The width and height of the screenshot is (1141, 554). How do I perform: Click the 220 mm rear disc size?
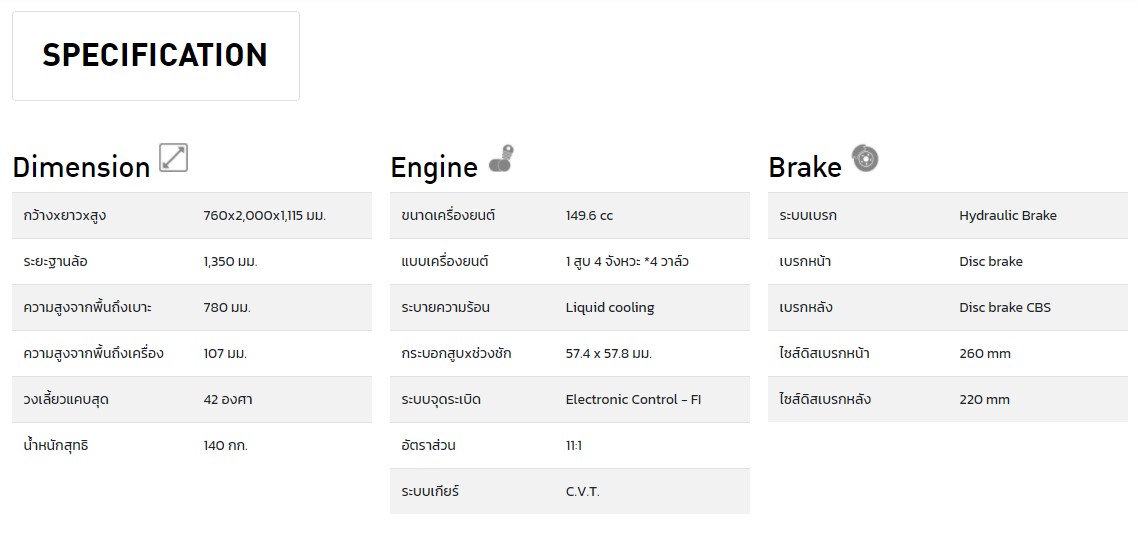pyautogui.click(x=984, y=400)
